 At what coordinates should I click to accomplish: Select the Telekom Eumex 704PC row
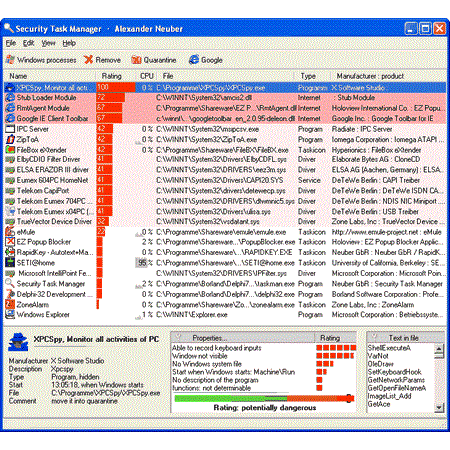pyautogui.click(x=225, y=201)
